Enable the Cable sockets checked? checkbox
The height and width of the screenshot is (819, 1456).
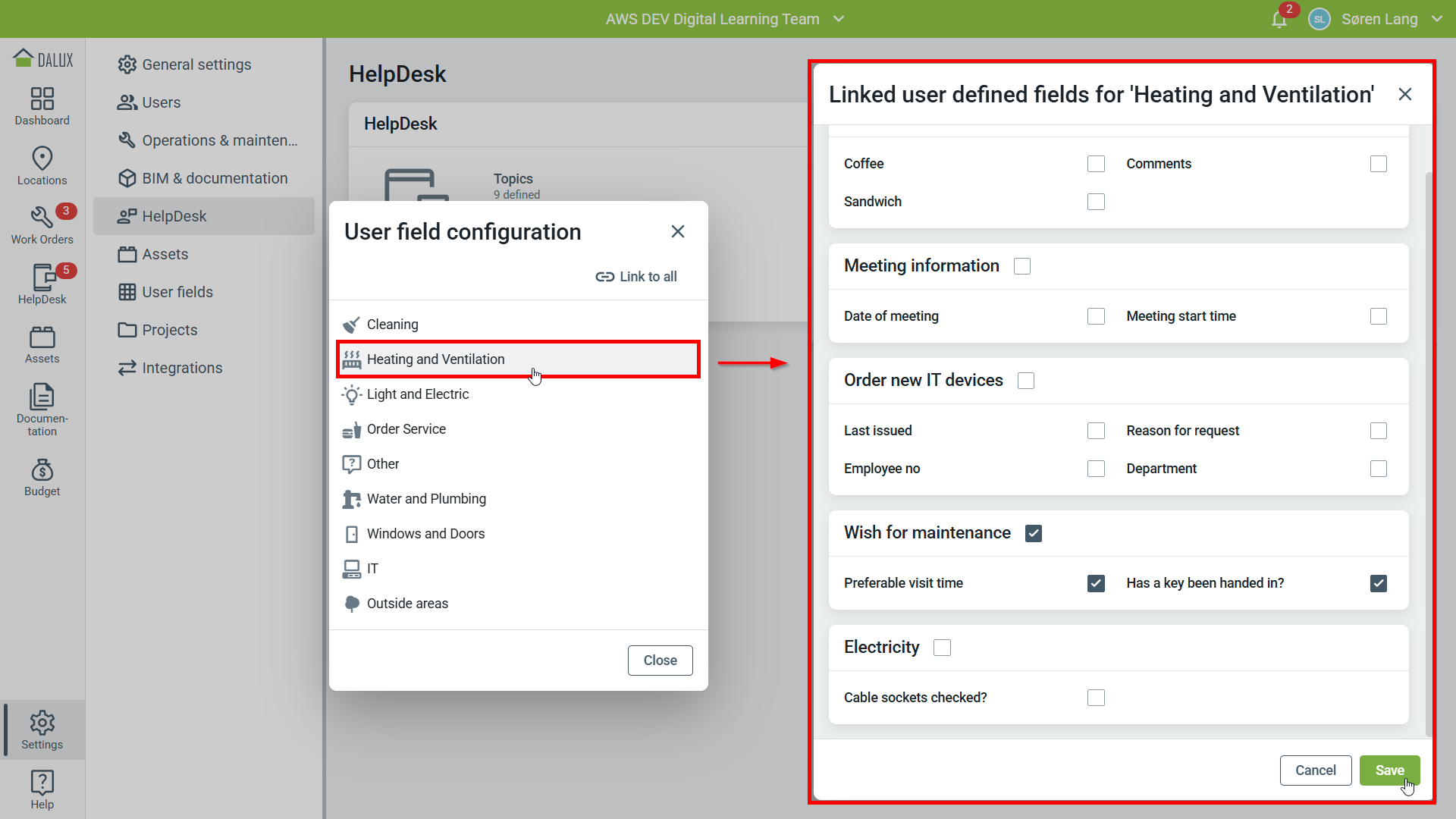pos(1096,698)
